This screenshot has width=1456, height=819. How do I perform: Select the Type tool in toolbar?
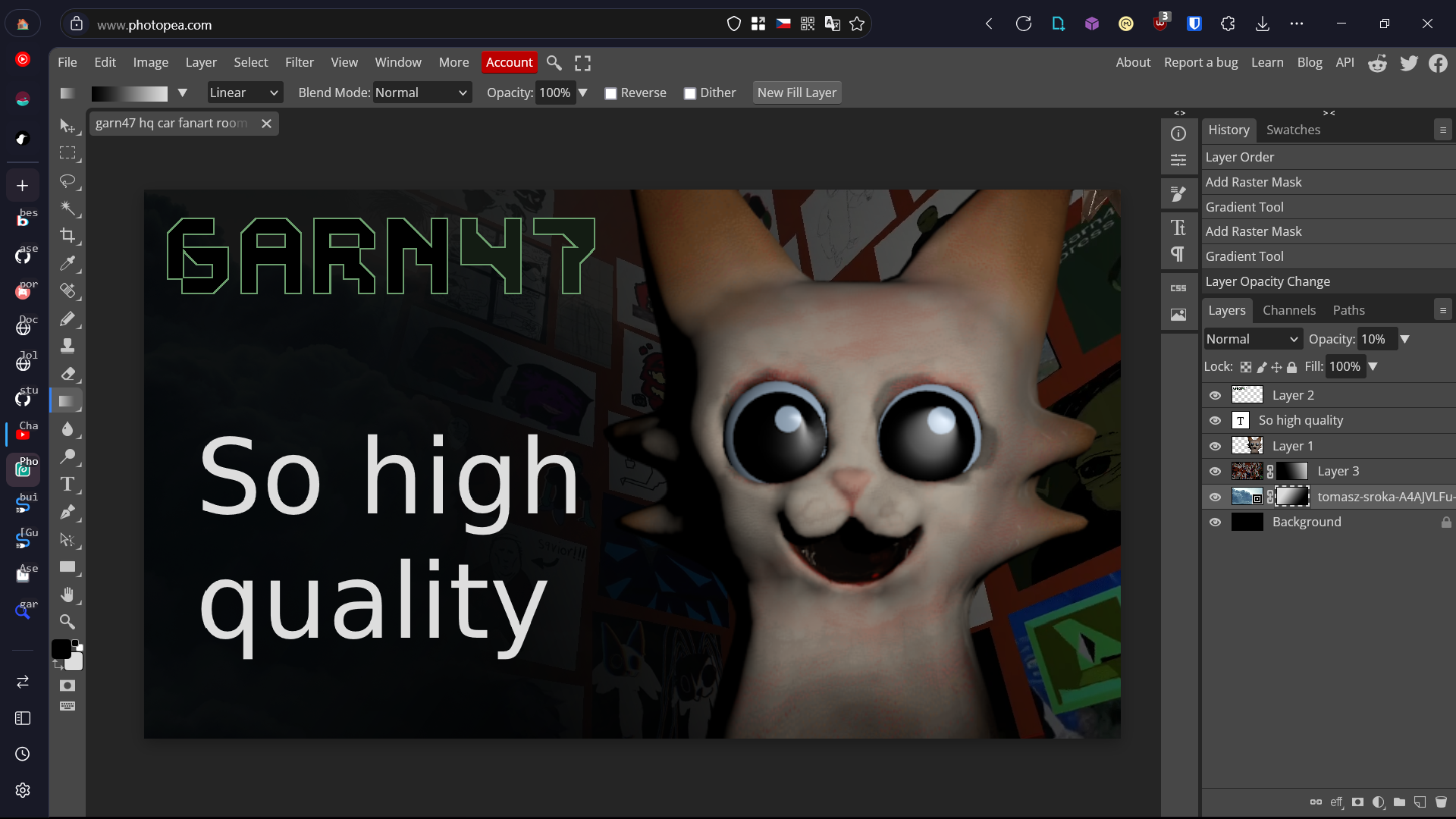[x=67, y=484]
